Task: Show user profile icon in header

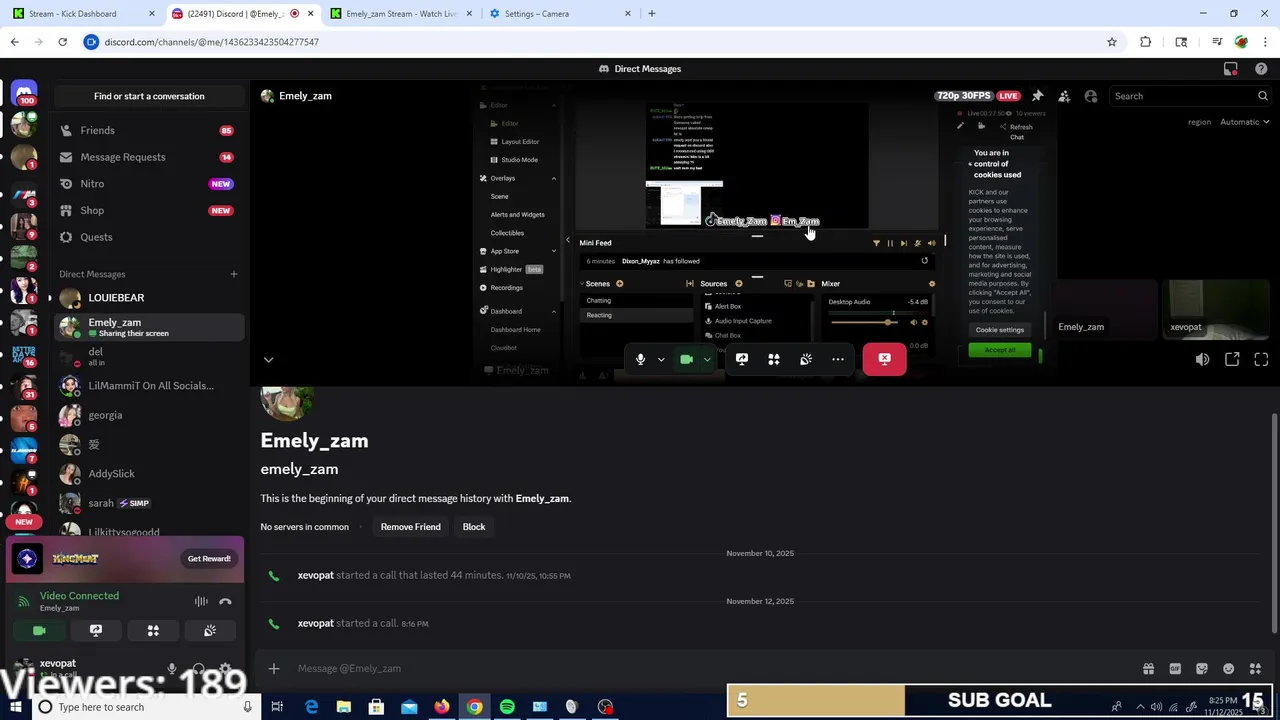Action: tap(1091, 96)
